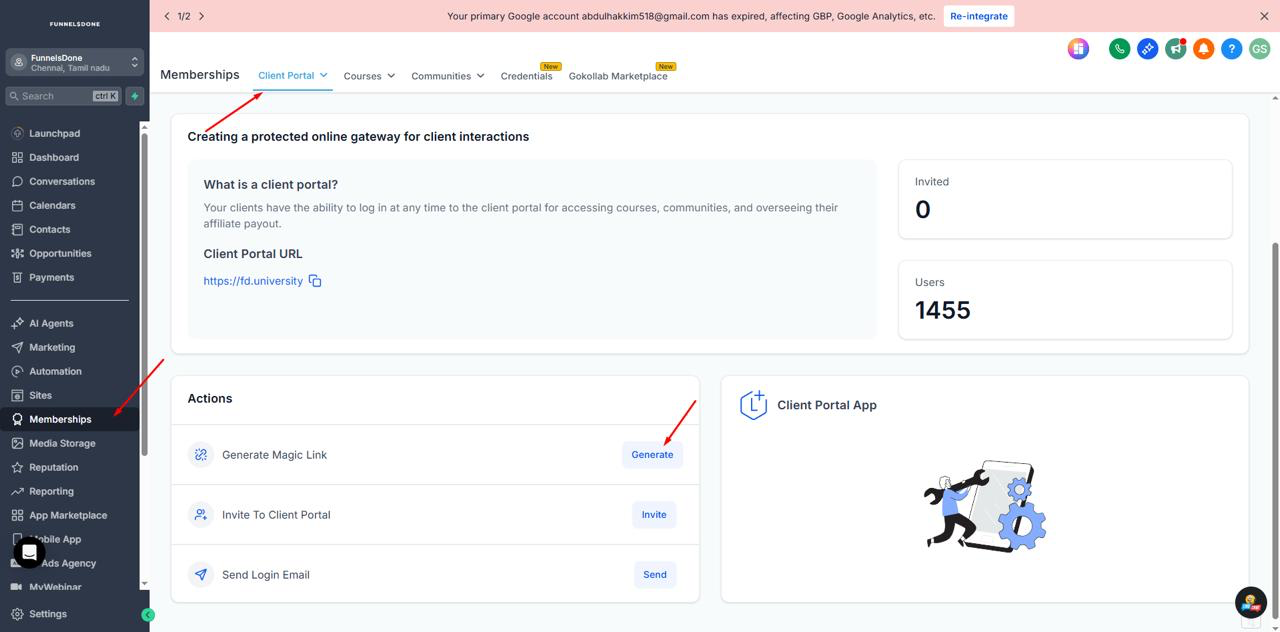This screenshot has width=1280, height=632.
Task: Click the colorful apps icon in header
Action: 1078,48
